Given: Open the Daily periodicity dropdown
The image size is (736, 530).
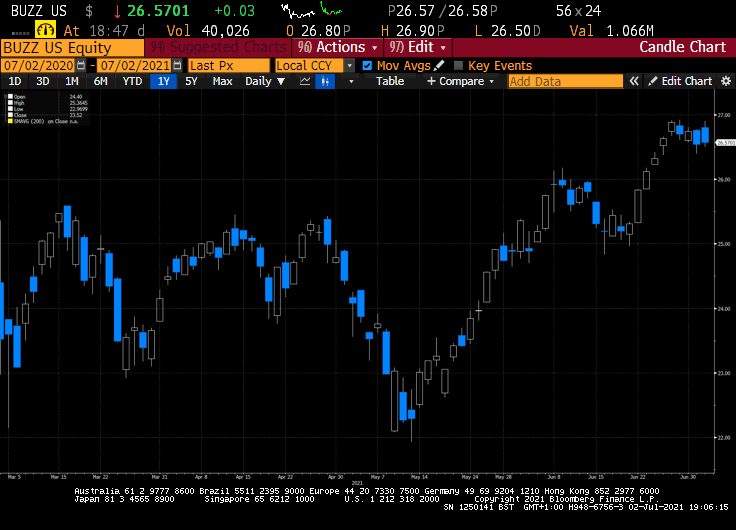Looking at the screenshot, I should click(265, 81).
